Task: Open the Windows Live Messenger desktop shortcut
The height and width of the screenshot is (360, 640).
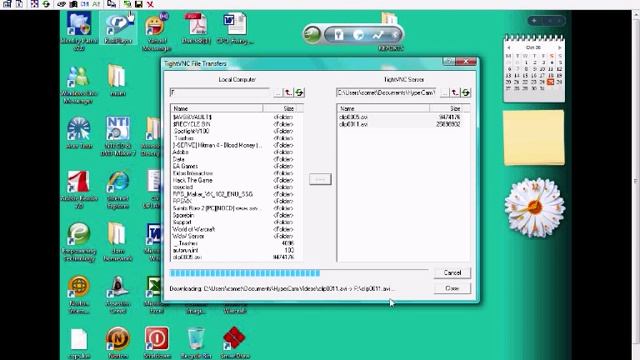Action: 79,84
